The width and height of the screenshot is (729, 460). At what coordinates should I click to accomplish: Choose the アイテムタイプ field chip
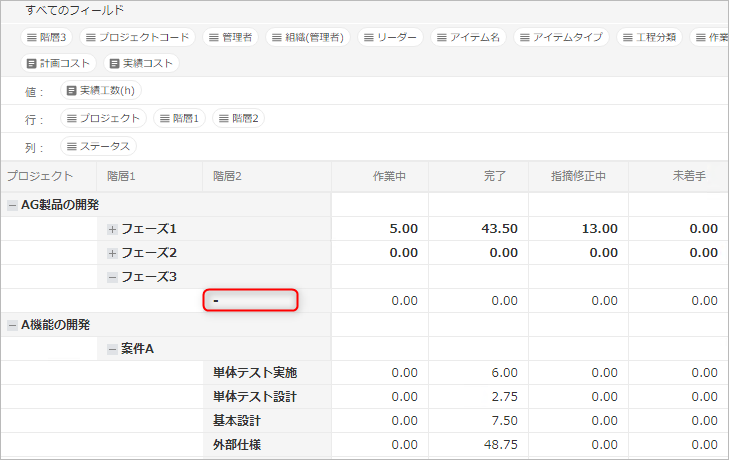pyautogui.click(x=561, y=37)
